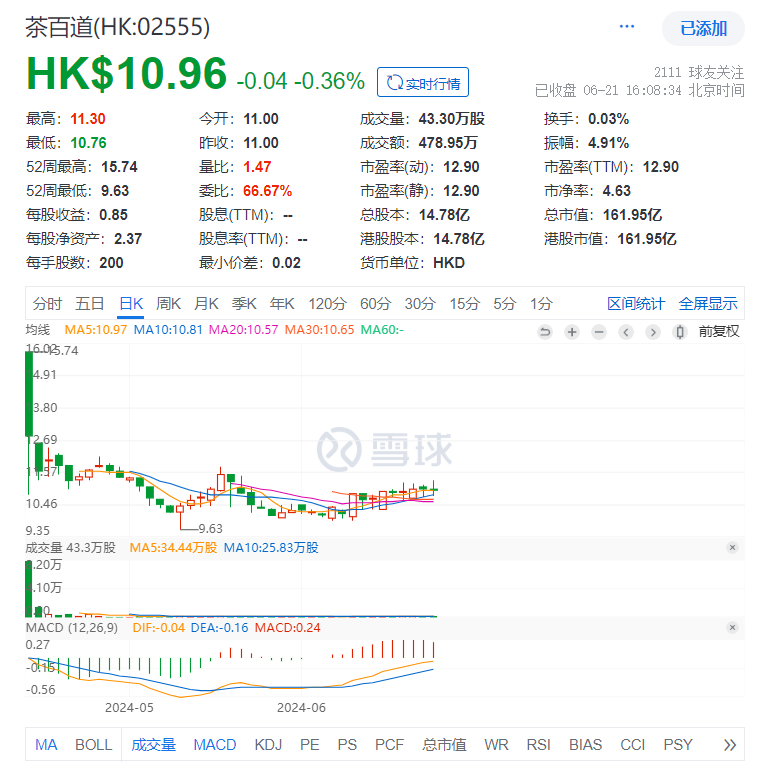Open the three-dots more options menu
Viewport: 766px width, 776px height.
(626, 27)
